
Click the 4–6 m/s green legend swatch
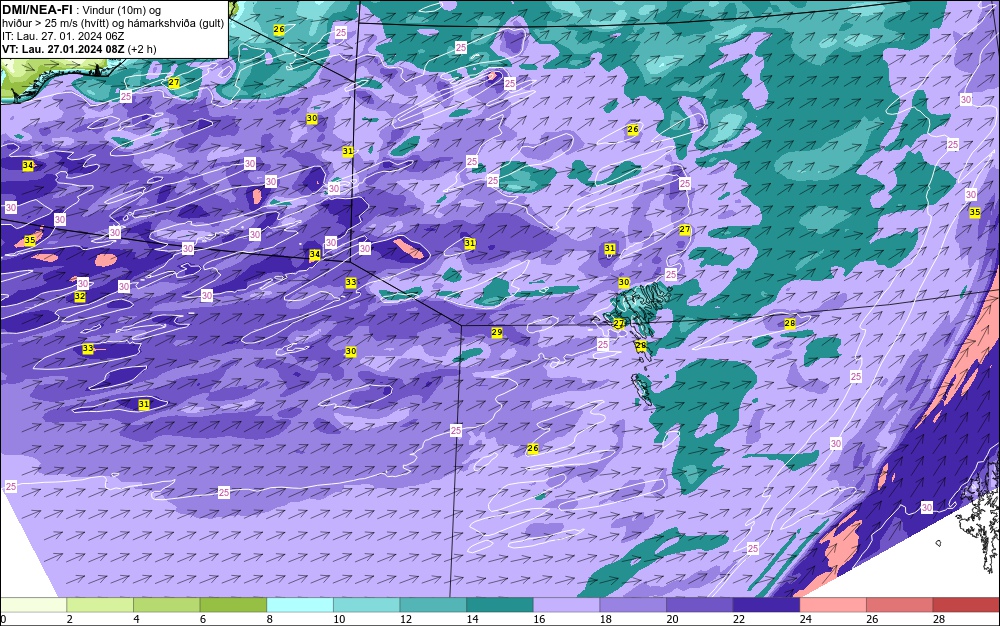point(166,605)
